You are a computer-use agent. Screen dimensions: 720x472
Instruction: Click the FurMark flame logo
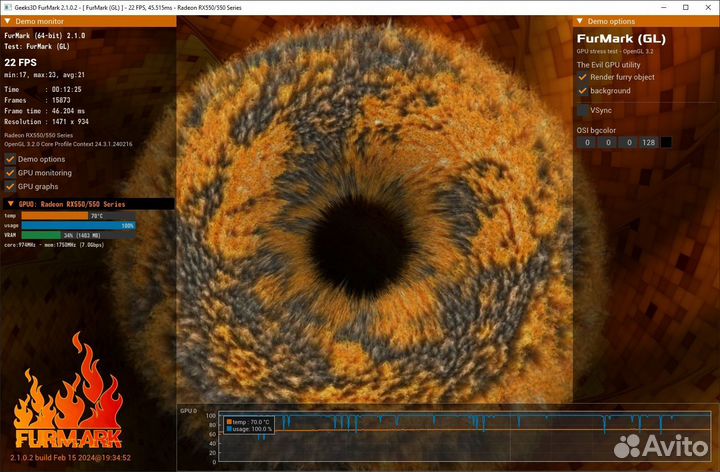(x=69, y=390)
